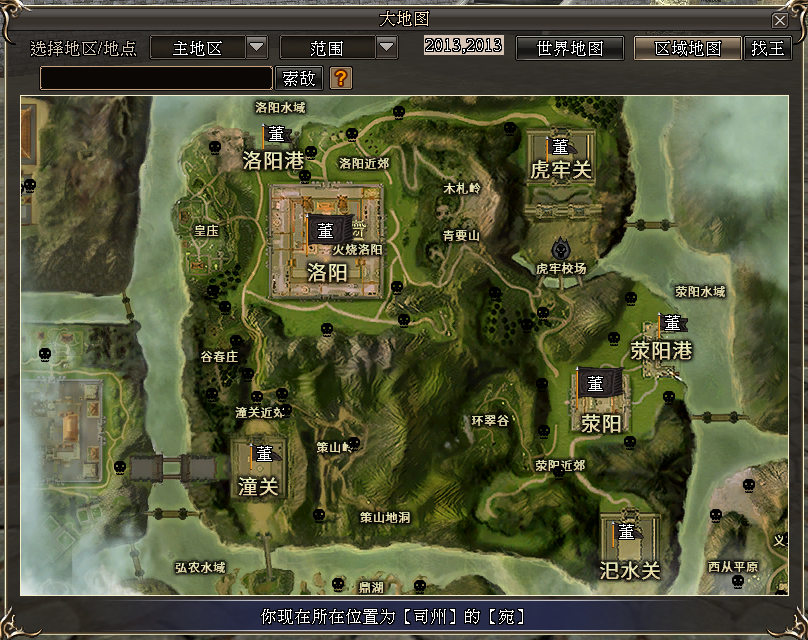Select the 洛阳 city on map
Screen dimensions: 808x640
click(327, 272)
